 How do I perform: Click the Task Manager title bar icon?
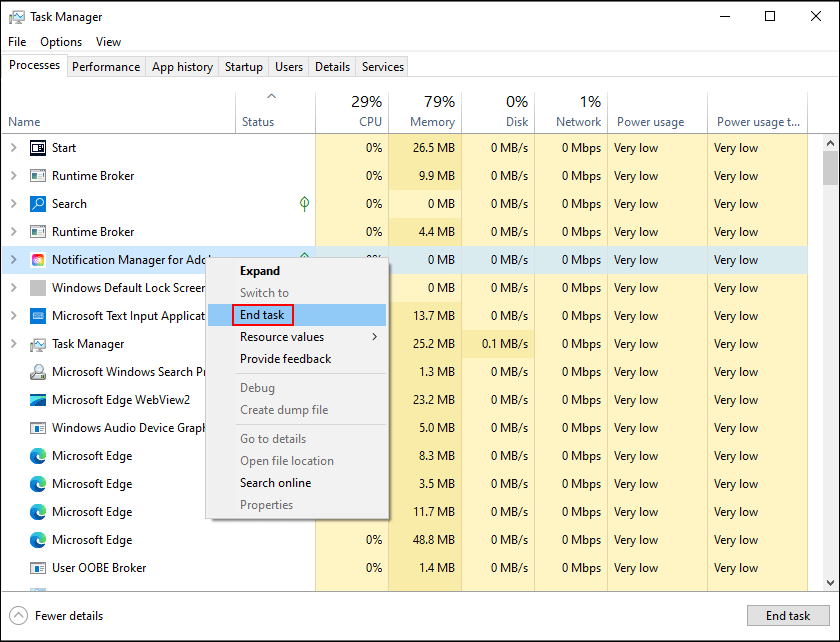[17, 17]
